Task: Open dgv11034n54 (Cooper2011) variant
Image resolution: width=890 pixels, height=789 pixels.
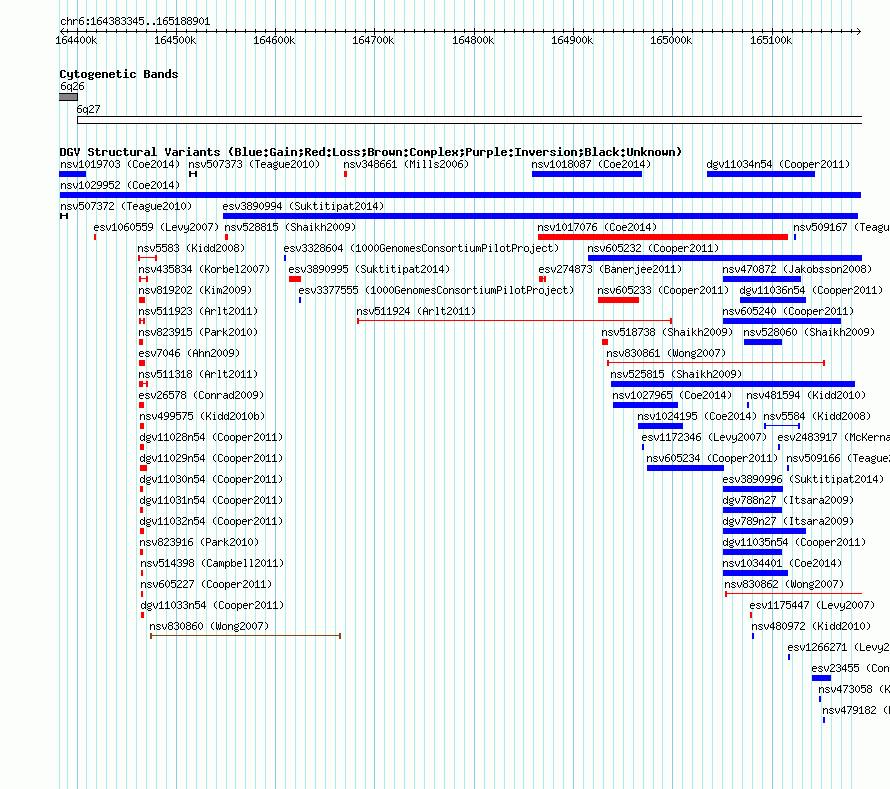Action: (x=778, y=164)
